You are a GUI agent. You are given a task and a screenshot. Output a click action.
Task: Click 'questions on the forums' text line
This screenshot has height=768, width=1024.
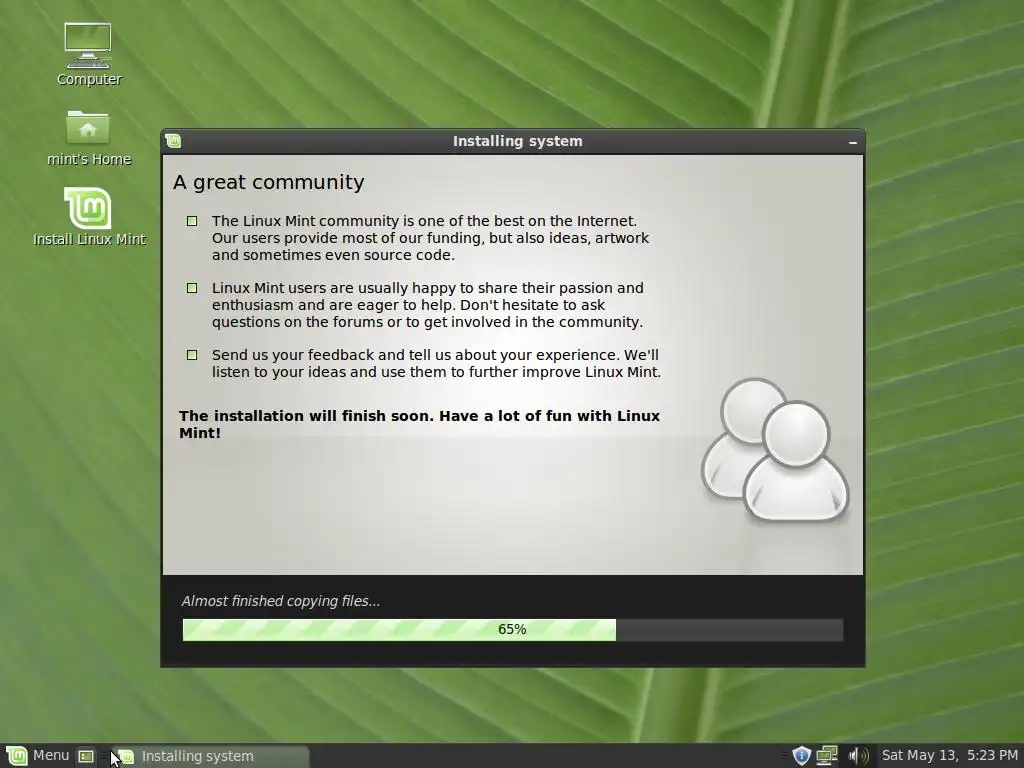pos(427,322)
